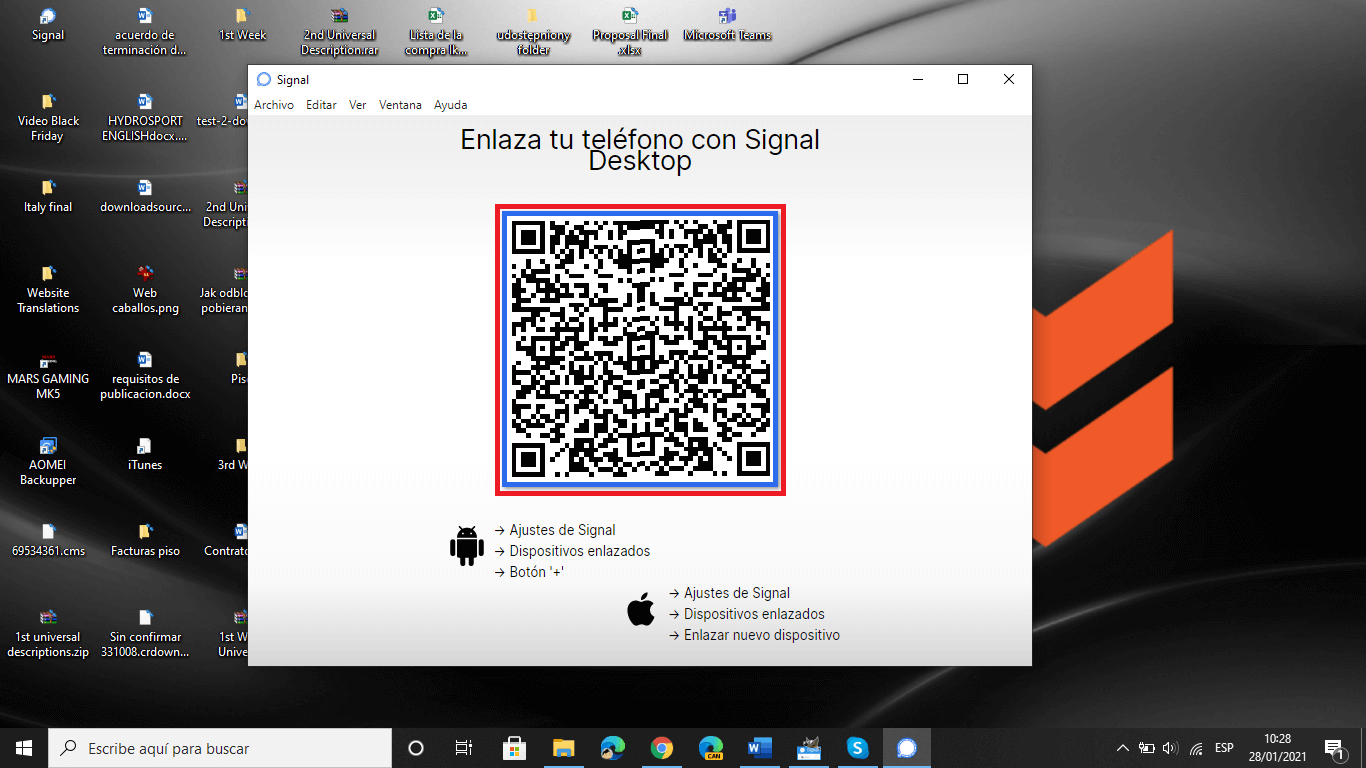Open the Editar menu

coord(321,105)
